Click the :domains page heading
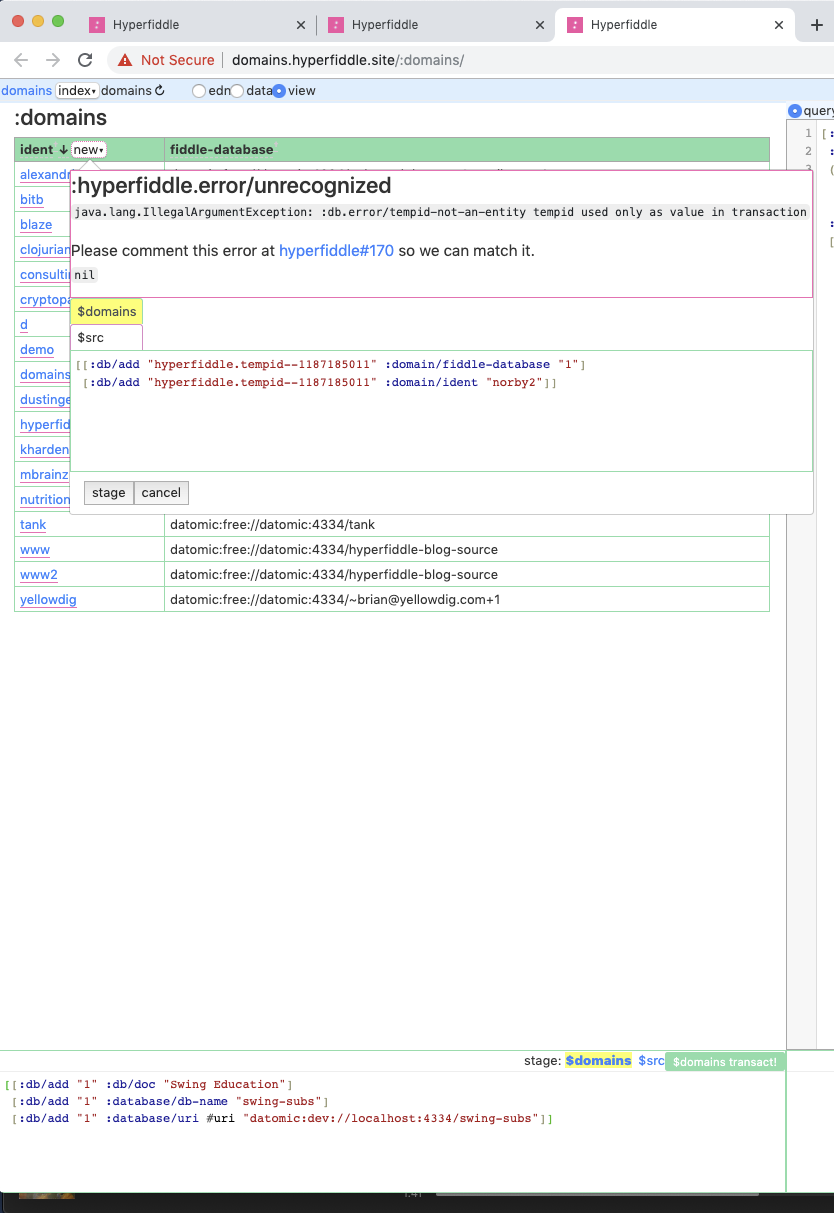834x1213 pixels. pyautogui.click(x=61, y=118)
